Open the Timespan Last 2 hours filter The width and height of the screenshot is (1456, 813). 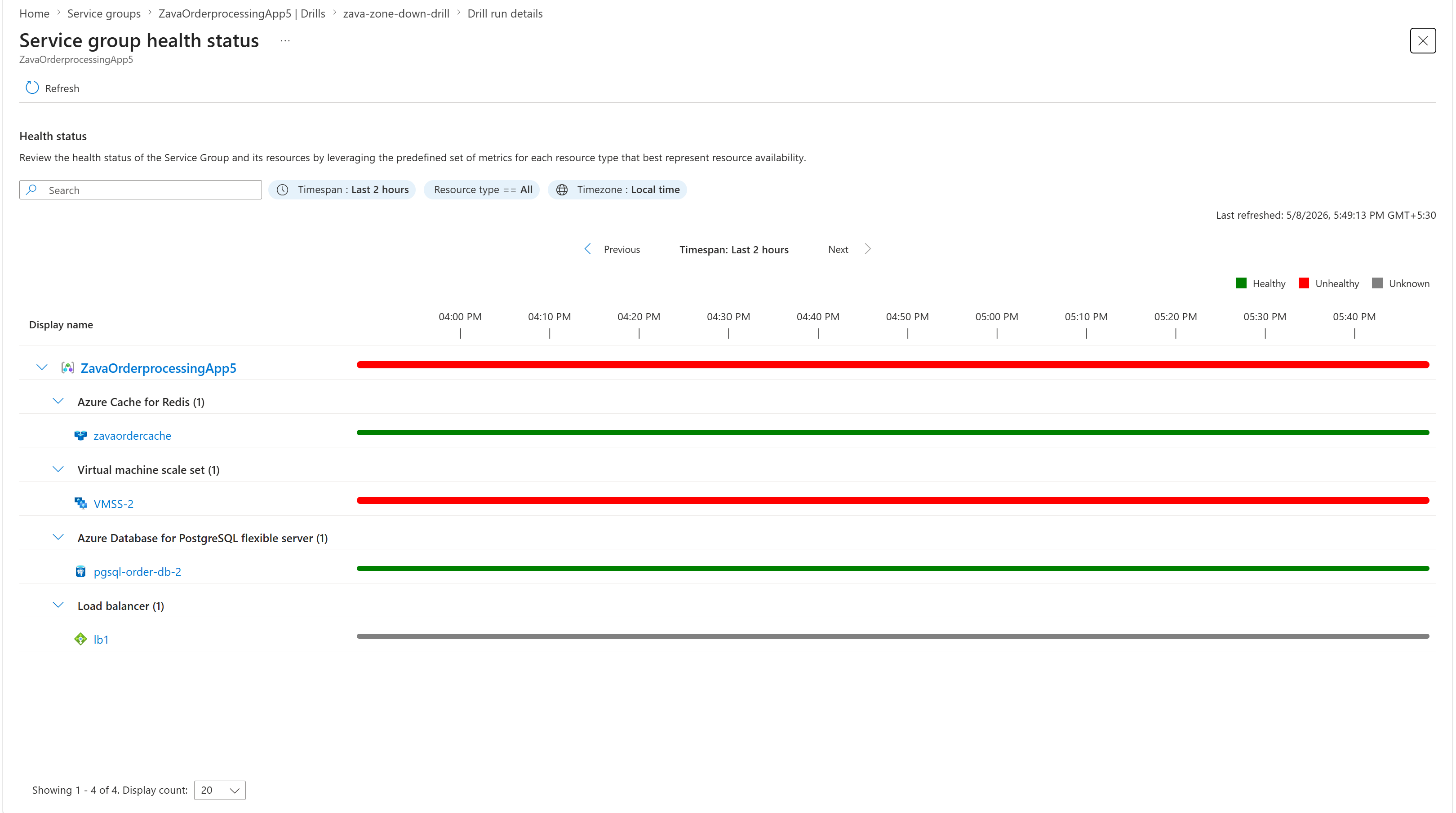(342, 190)
